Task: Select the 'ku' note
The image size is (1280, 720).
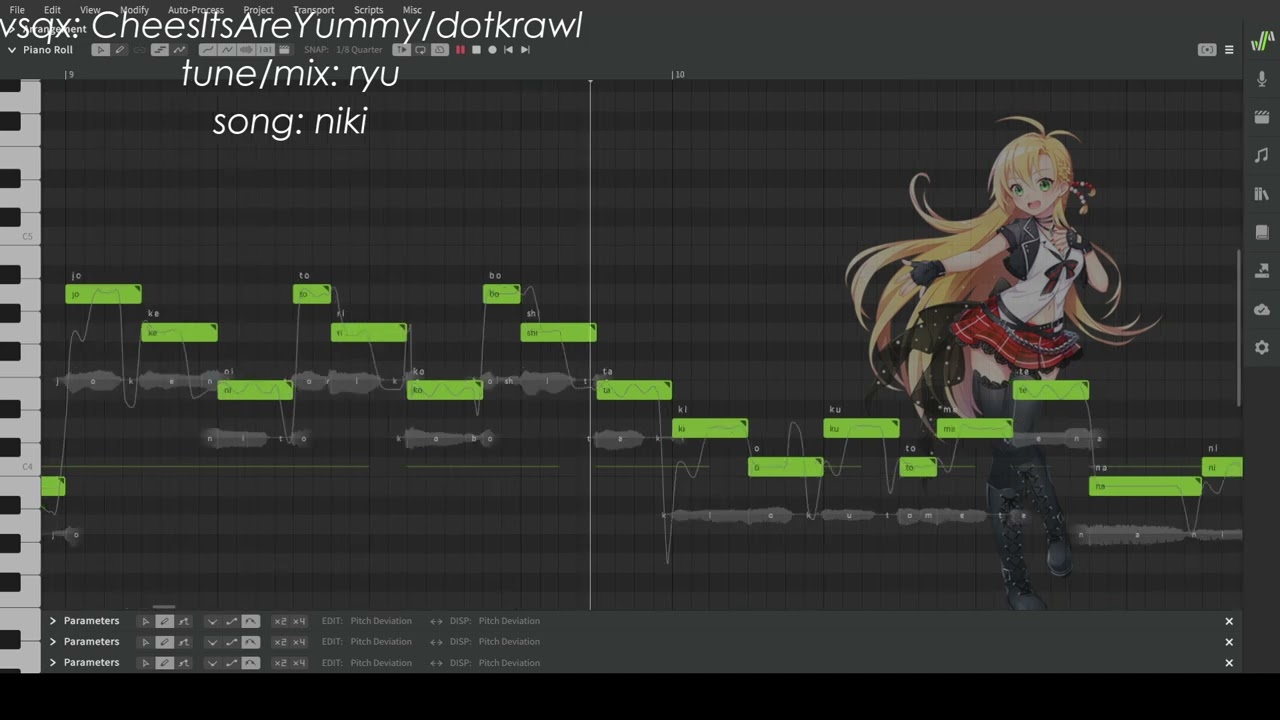Action: (x=861, y=428)
